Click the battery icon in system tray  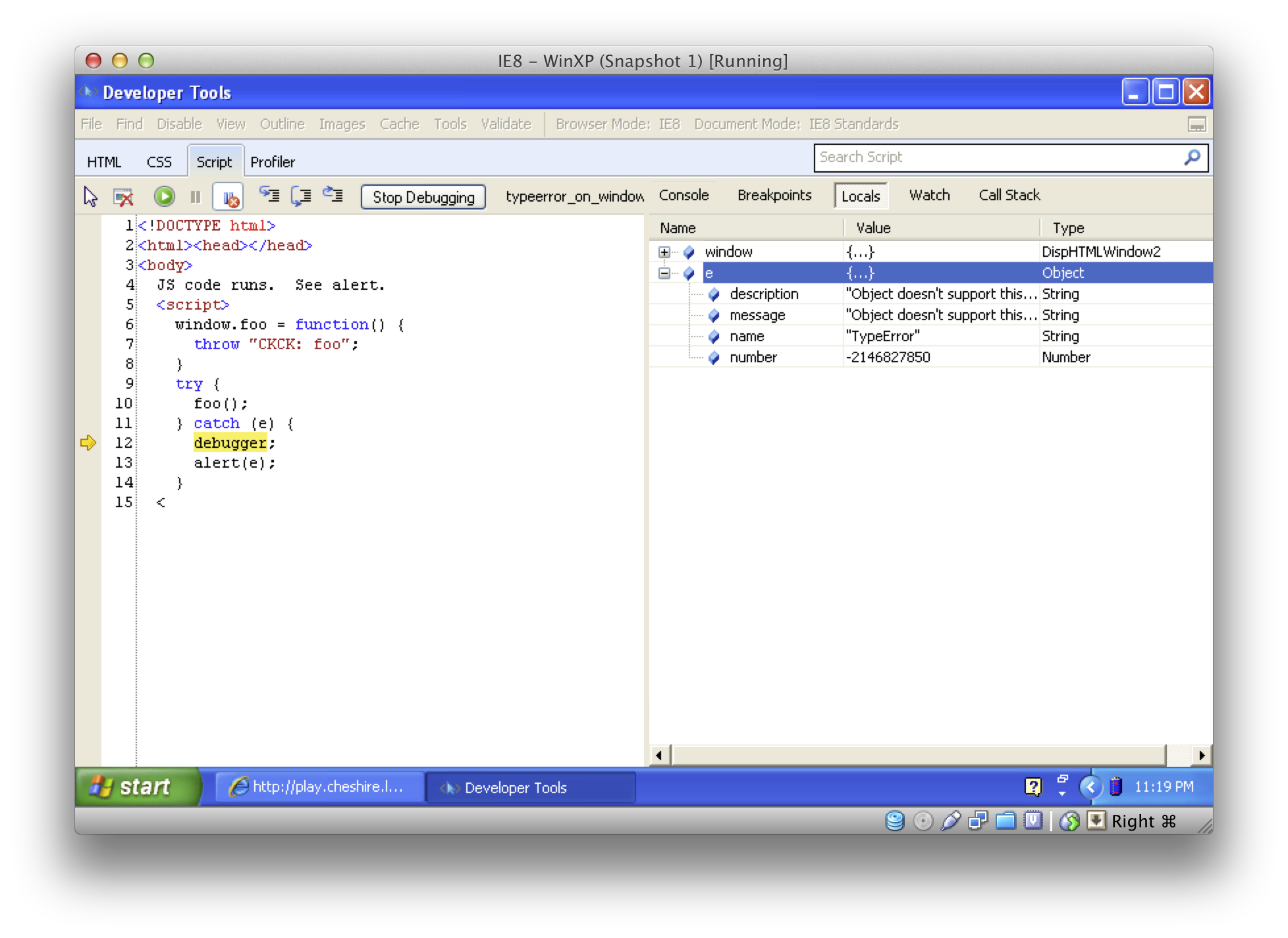(1115, 786)
